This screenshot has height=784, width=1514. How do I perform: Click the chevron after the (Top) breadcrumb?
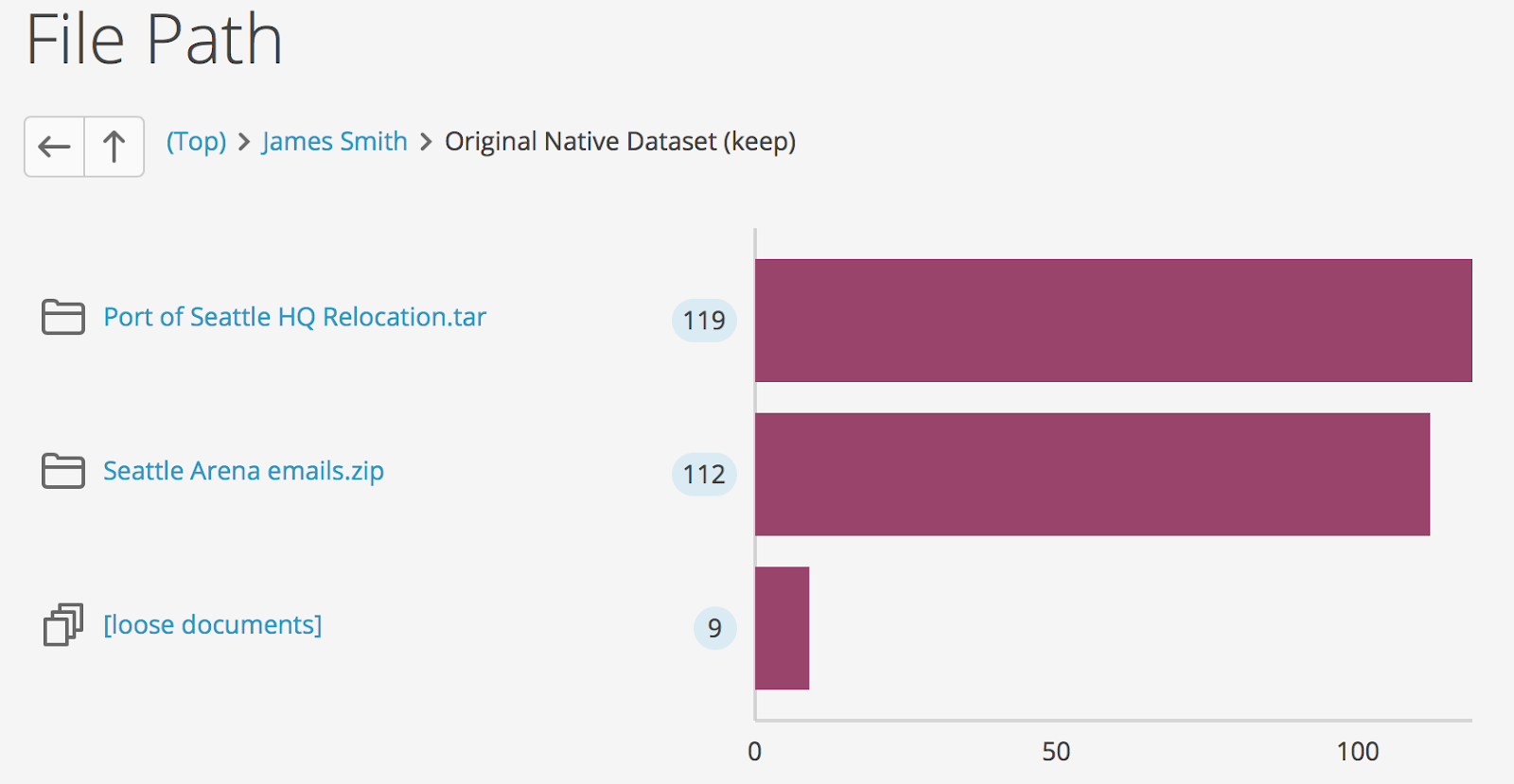(x=242, y=141)
